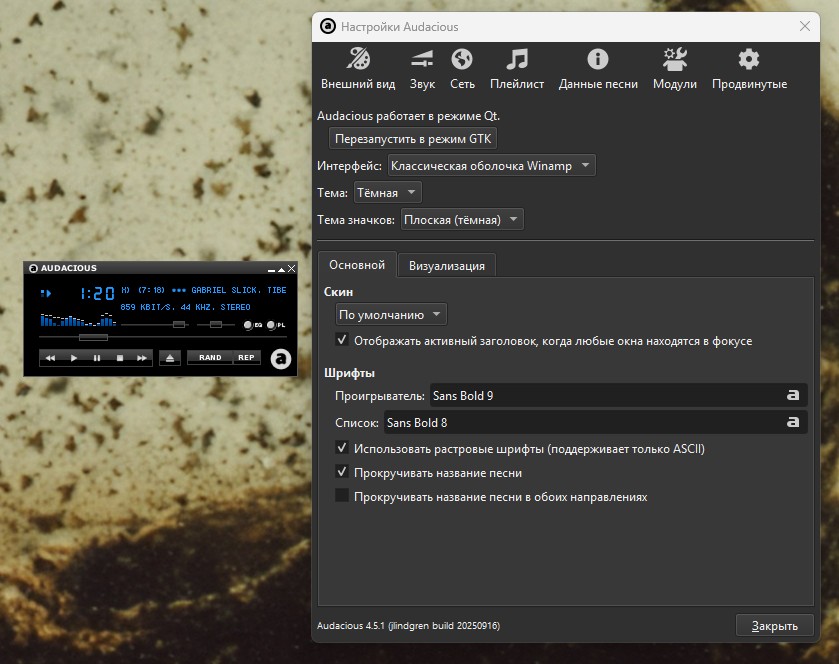The width and height of the screenshot is (839, 664).
Task: Go to Сеть network settings
Action: click(462, 69)
